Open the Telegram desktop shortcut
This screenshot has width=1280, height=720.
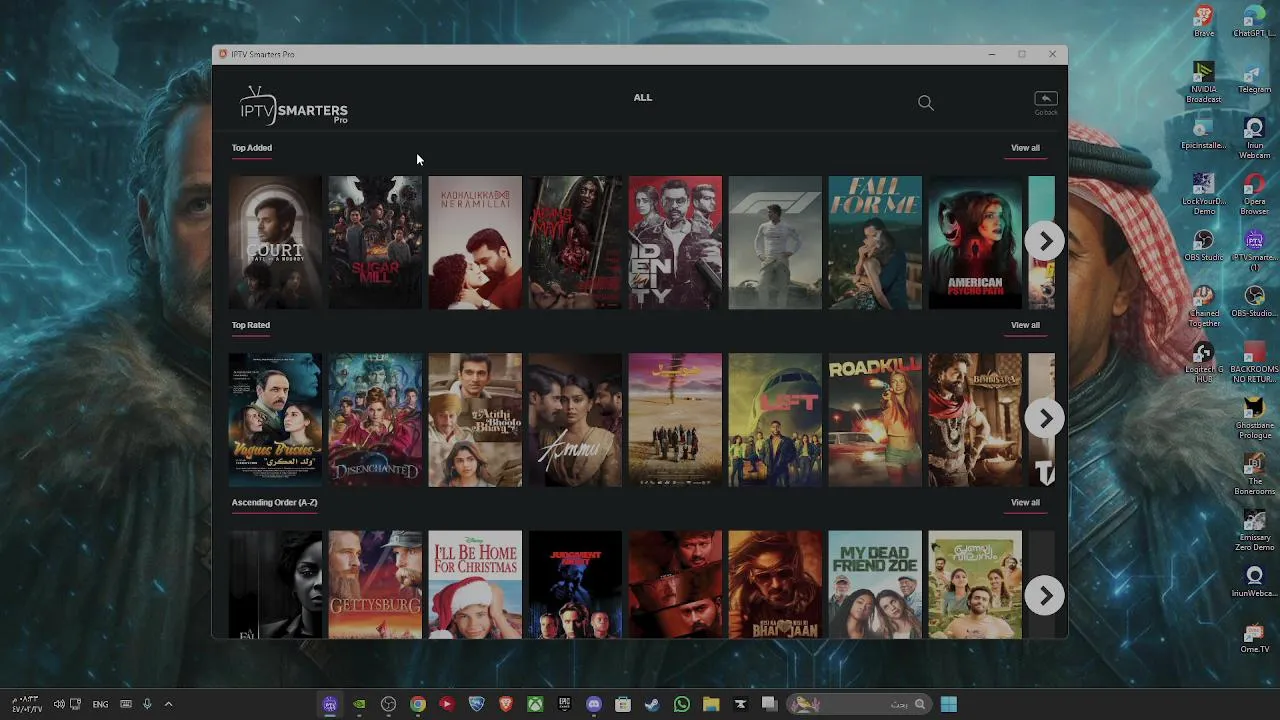click(x=1254, y=78)
